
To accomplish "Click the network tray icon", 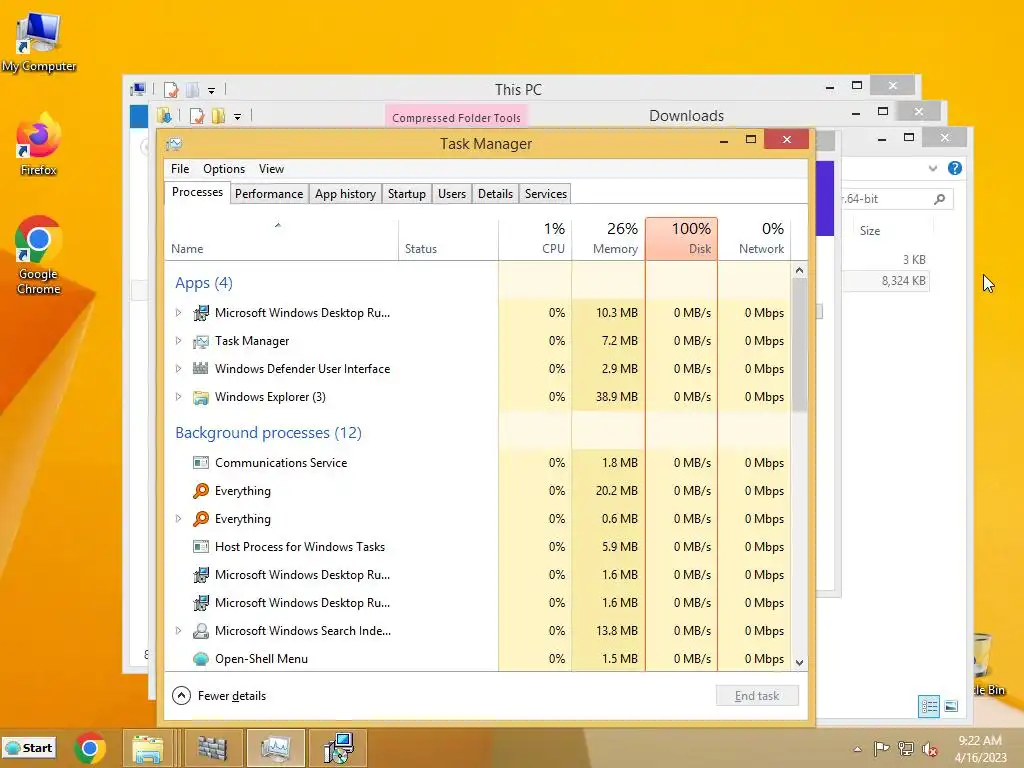I will (906, 748).
